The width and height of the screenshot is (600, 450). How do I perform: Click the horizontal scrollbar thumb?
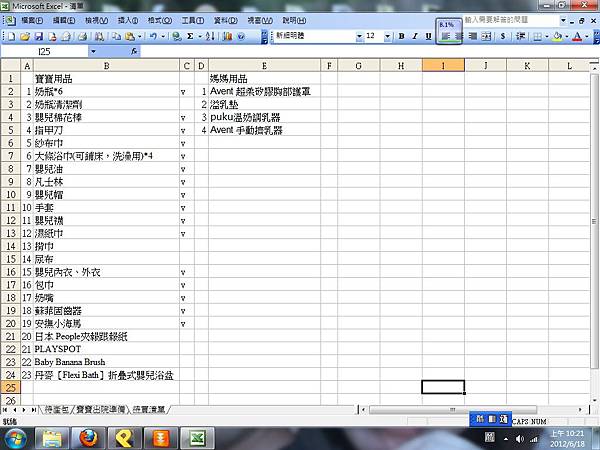453,410
